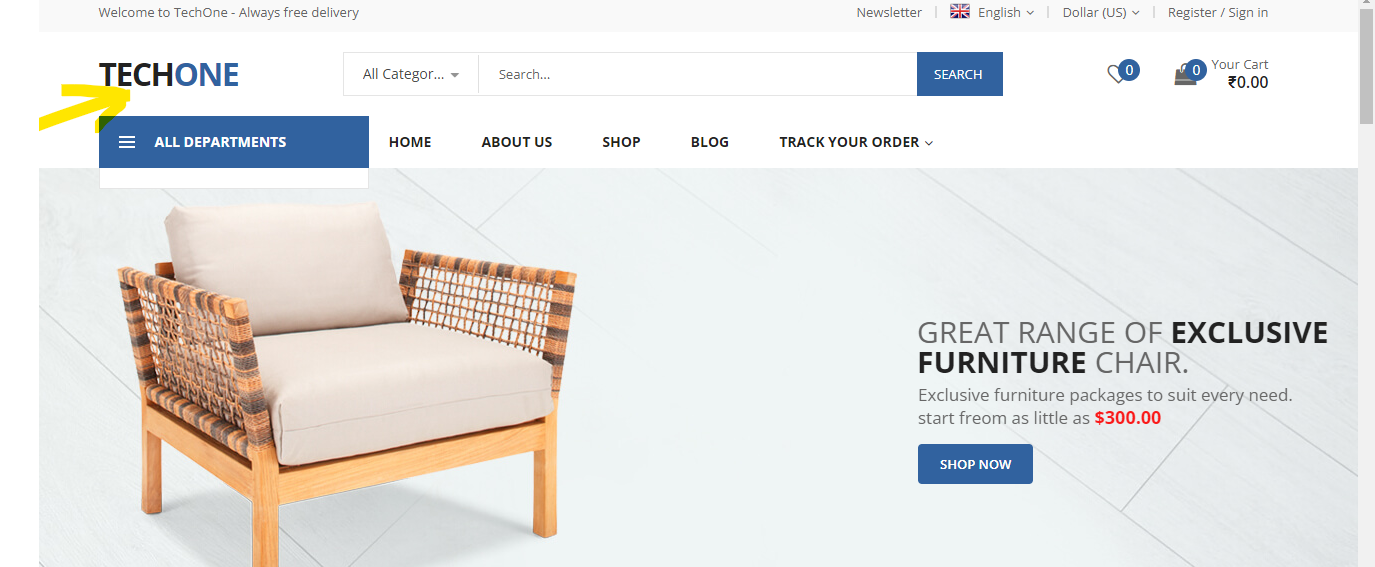The width and height of the screenshot is (1375, 567).
Task: Open the Newsletter link
Action: point(889,12)
